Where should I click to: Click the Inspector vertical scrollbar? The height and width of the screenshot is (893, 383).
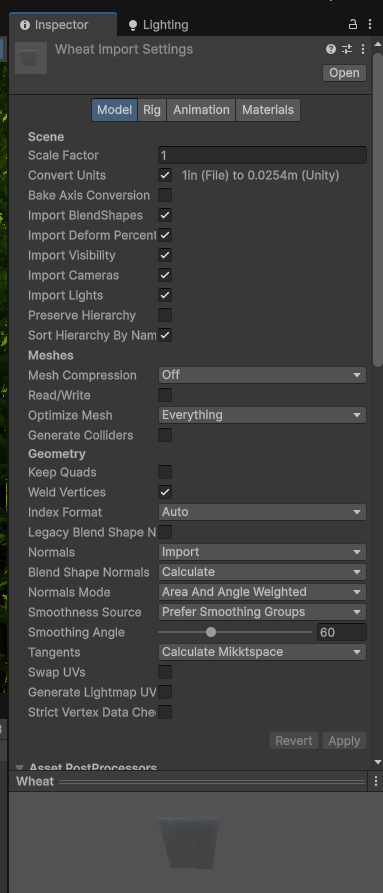[378, 210]
